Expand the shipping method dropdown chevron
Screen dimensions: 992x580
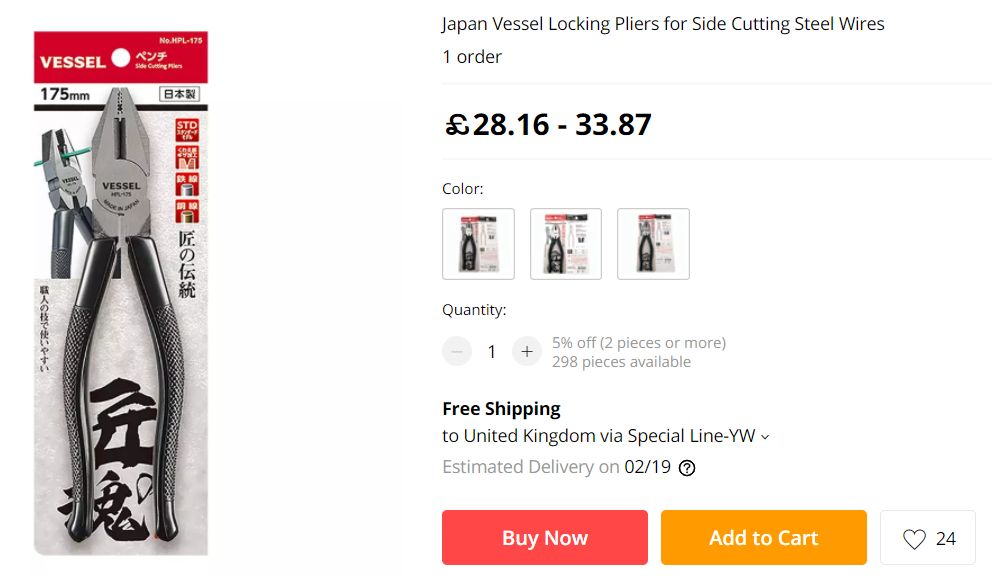pos(765,437)
